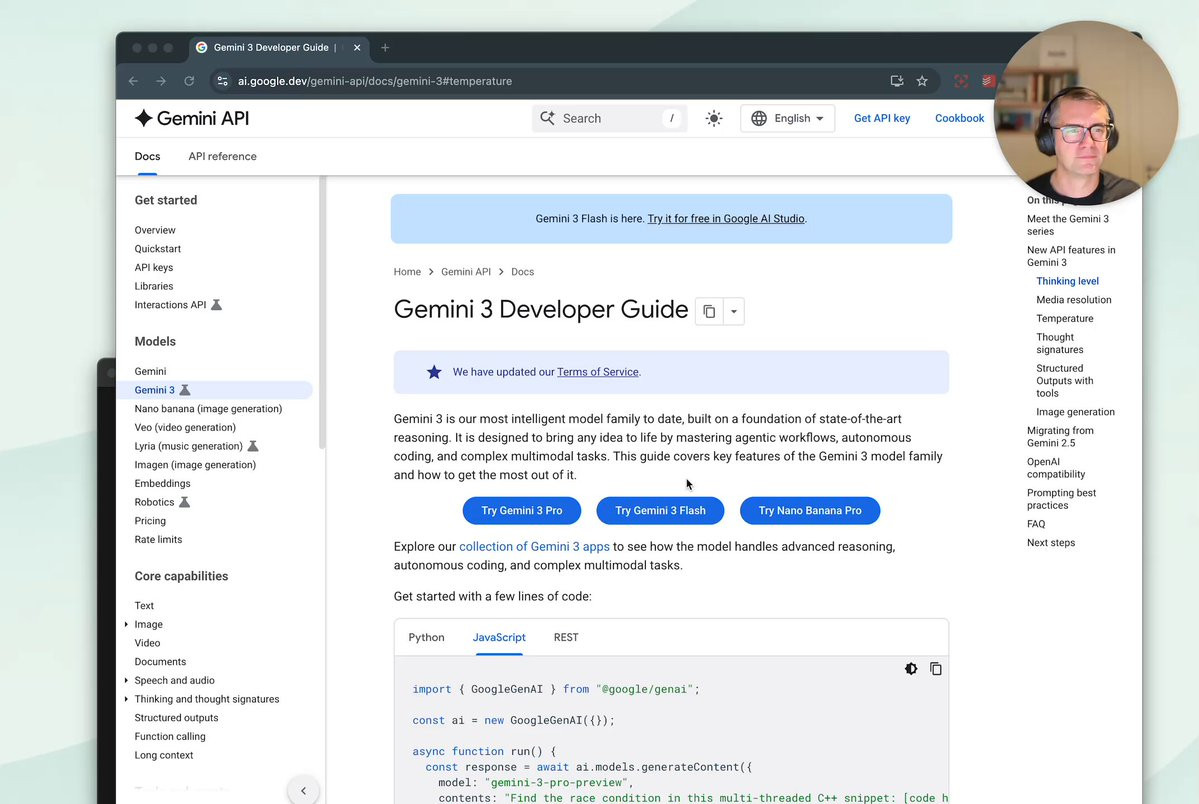Toggle the light and dark theme sun icon
Screen dimensions: 1199x804
click(713, 119)
